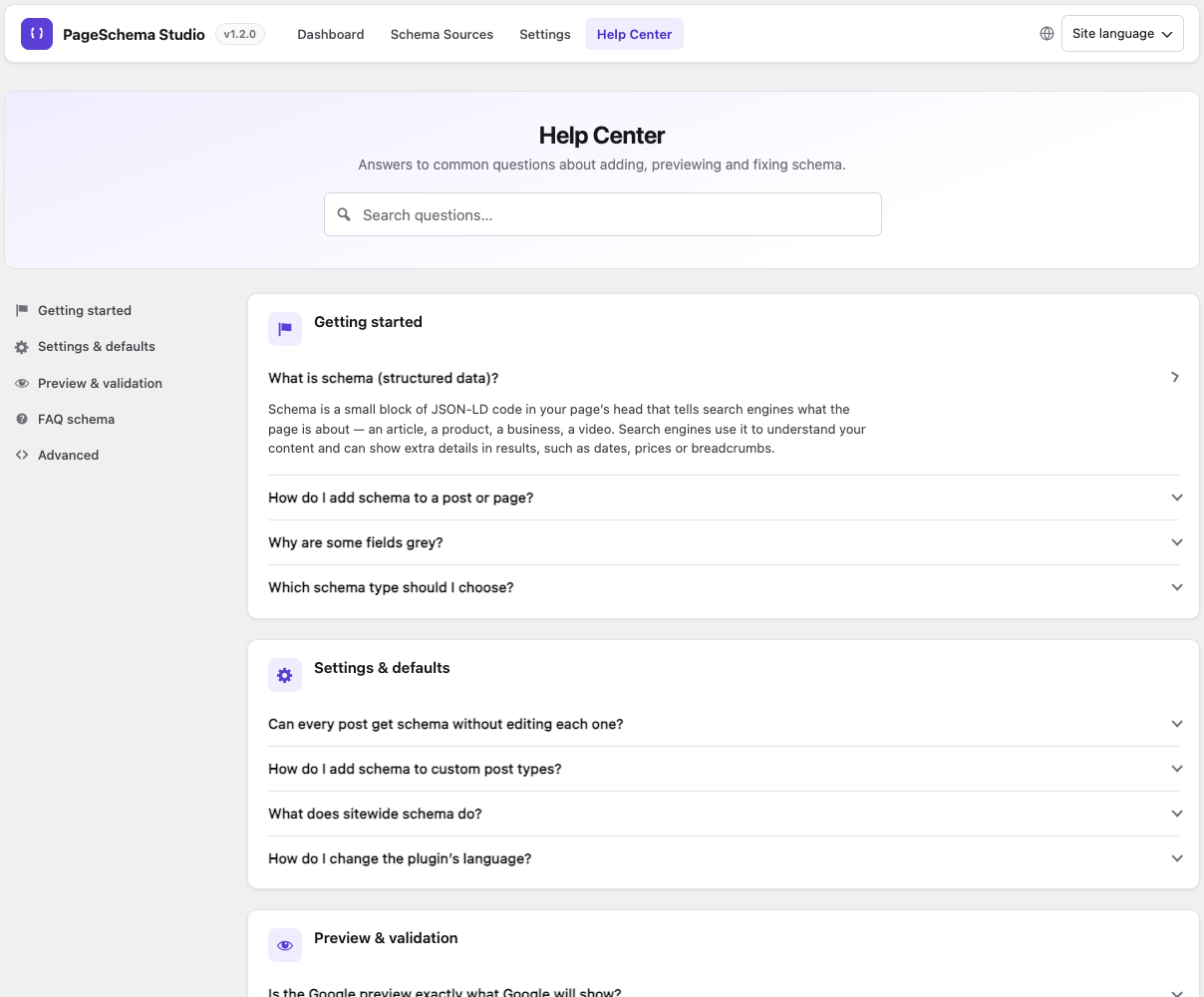Expand the 'Why are some fields grey?' question

click(x=724, y=542)
